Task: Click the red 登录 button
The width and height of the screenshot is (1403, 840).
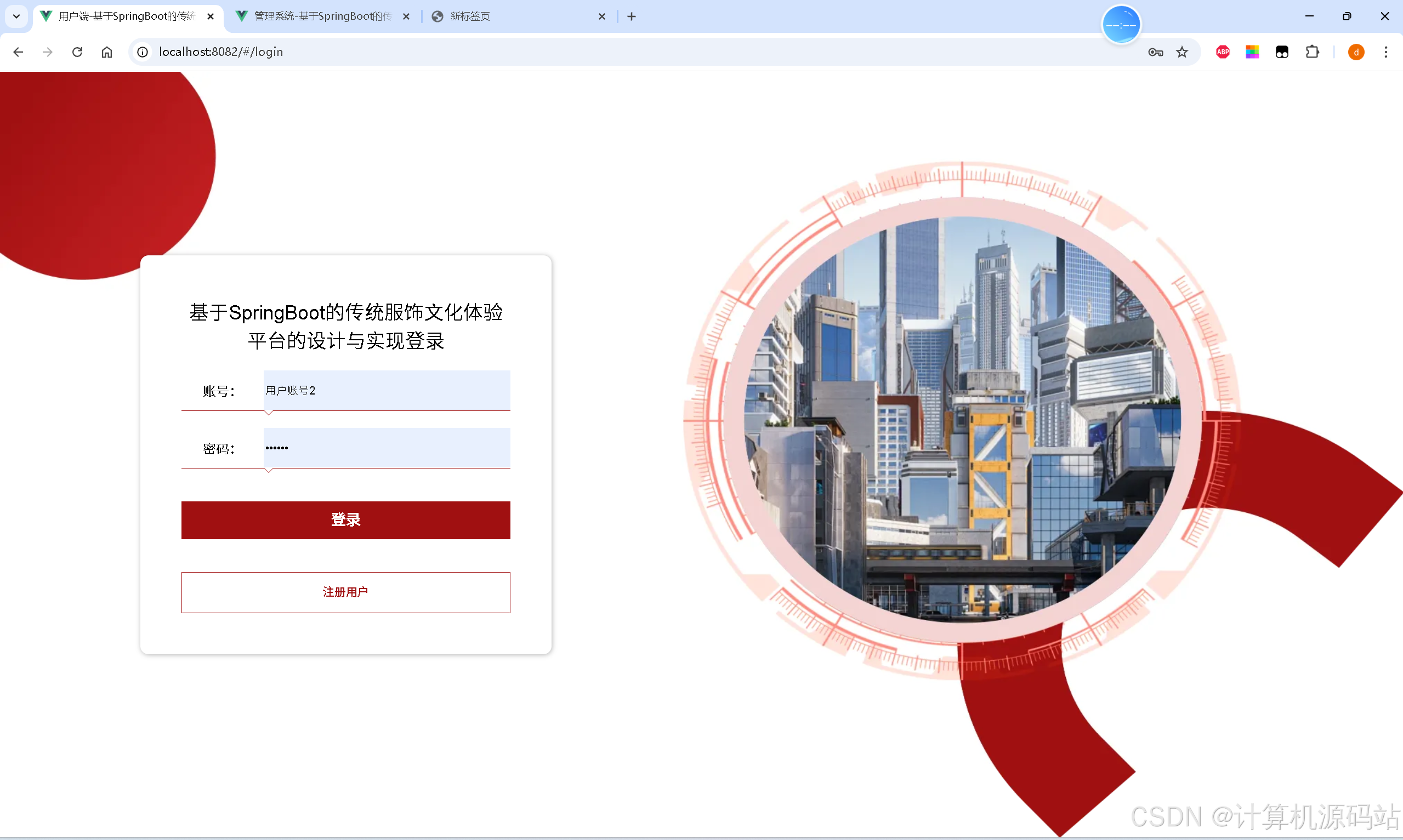Action: pos(345,519)
